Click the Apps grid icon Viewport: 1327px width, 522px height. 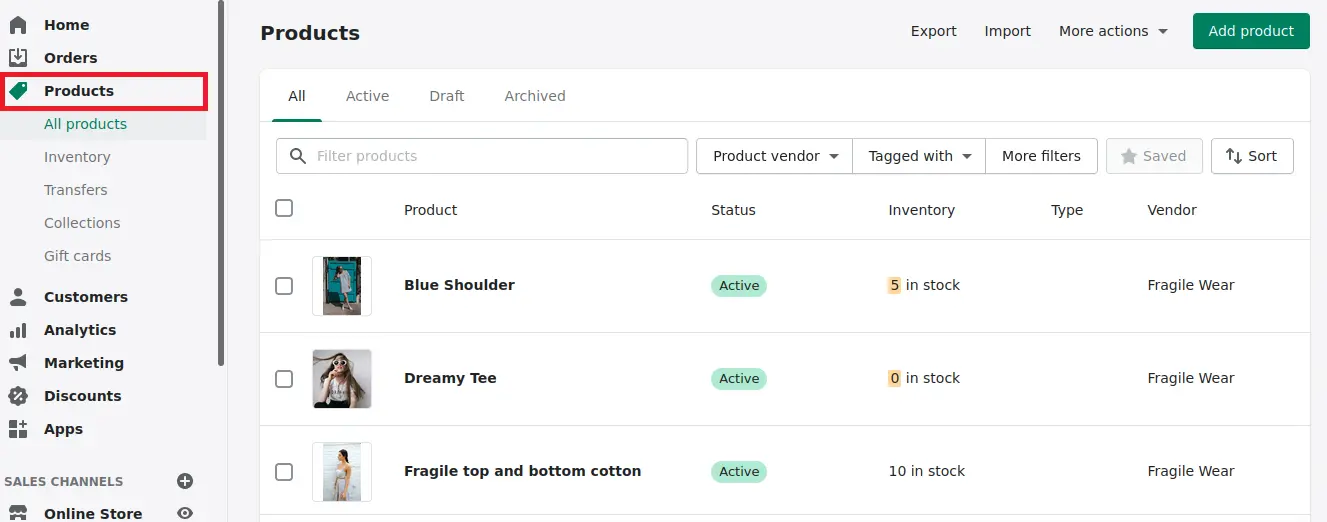[18, 429]
